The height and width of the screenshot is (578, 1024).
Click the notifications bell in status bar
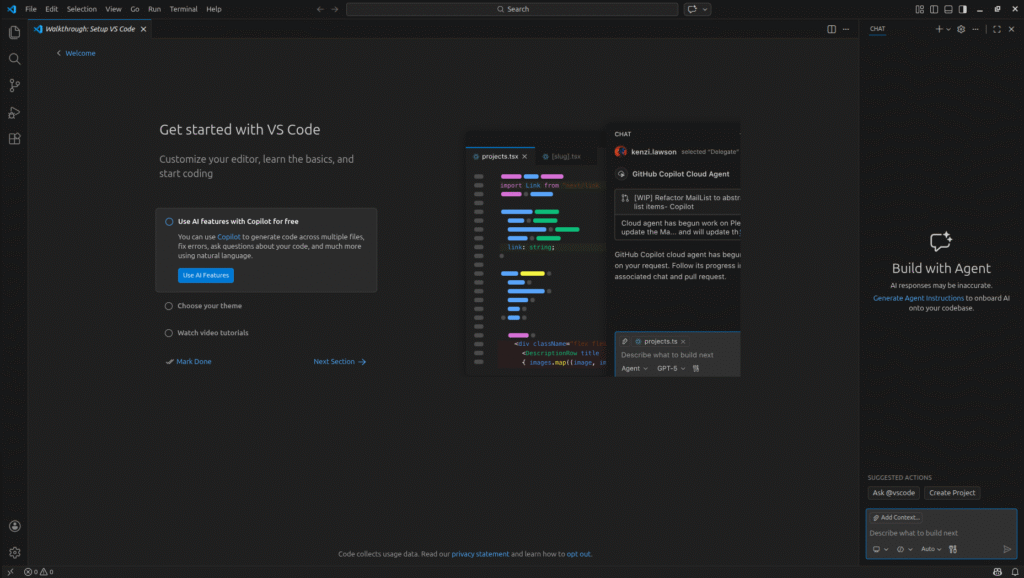pyautogui.click(x=1012, y=572)
